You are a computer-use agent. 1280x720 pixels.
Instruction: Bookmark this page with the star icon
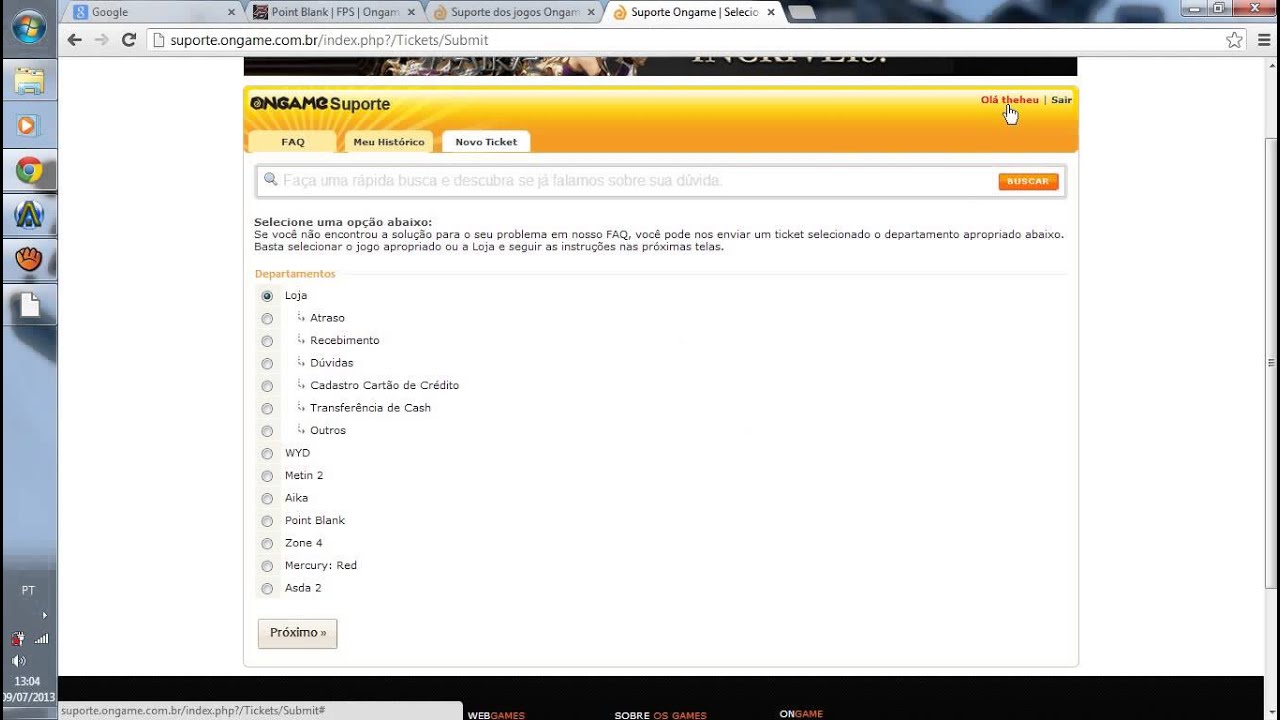coord(1234,40)
